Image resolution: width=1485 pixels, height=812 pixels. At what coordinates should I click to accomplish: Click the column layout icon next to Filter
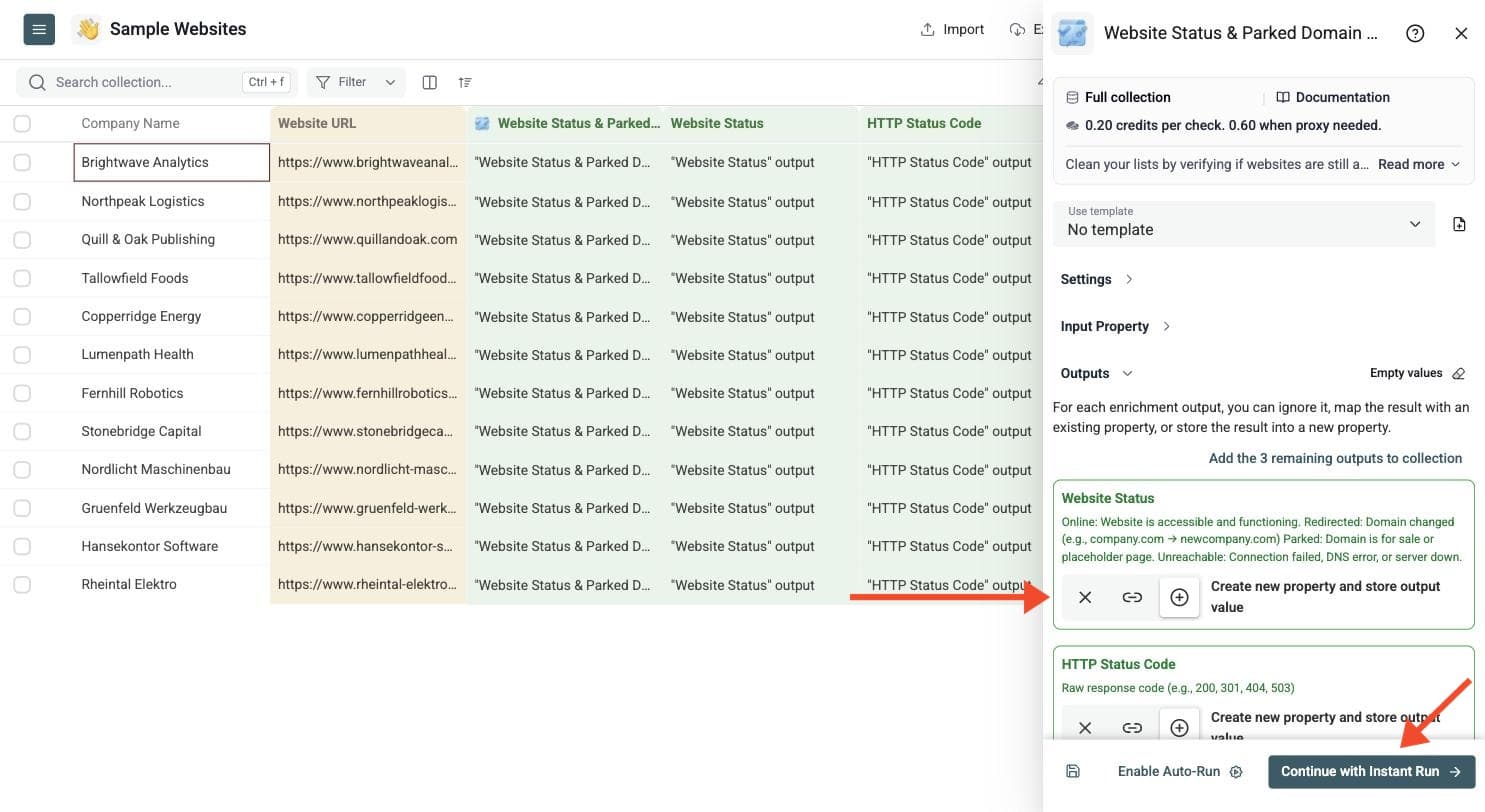pos(430,82)
